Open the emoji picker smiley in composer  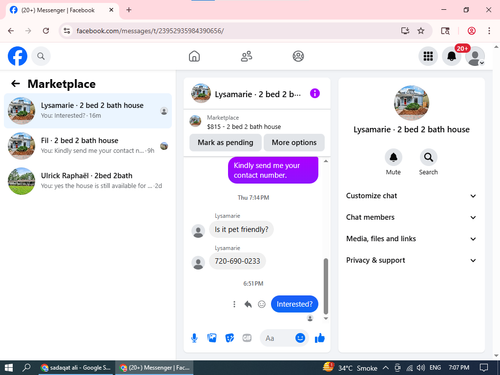pos(300,338)
